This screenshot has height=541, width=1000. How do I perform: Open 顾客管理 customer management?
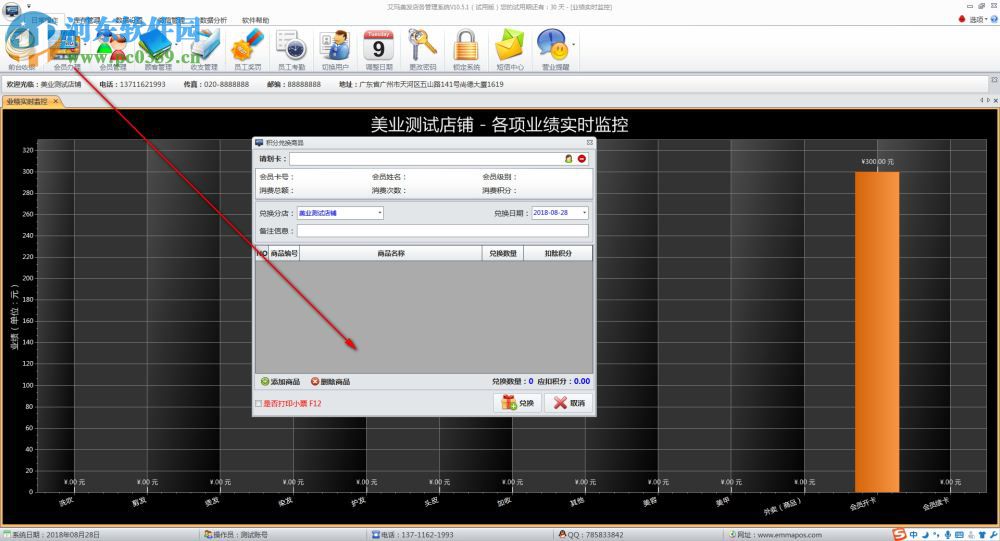pyautogui.click(x=158, y=50)
